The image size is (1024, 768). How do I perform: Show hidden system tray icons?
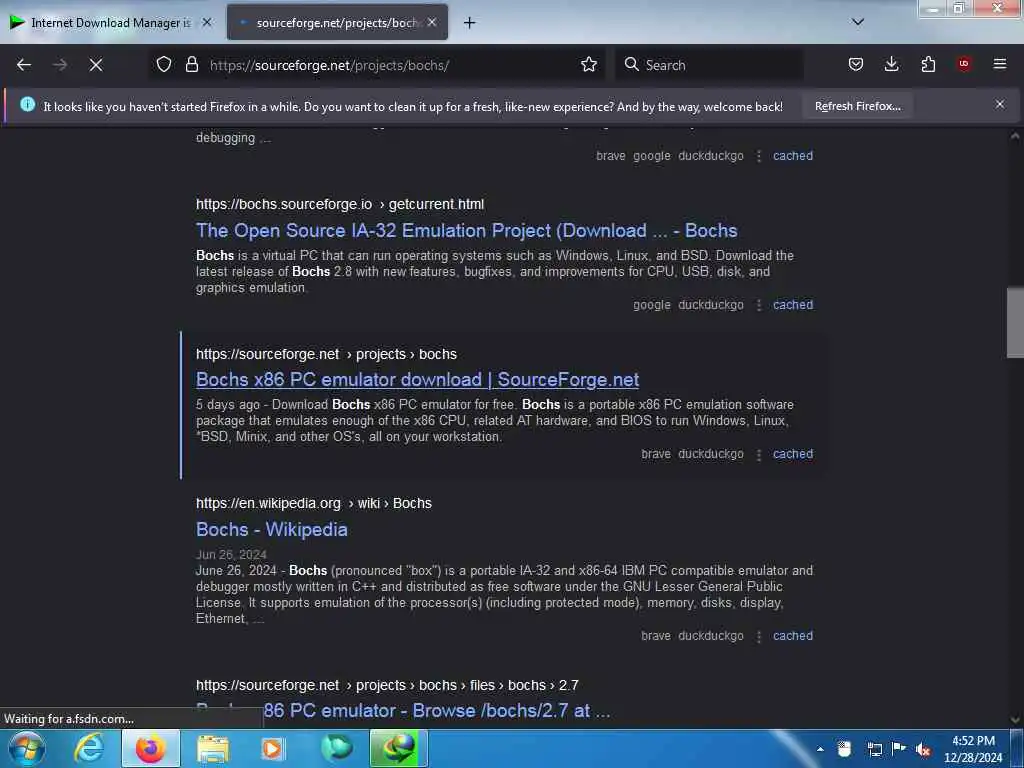(820, 749)
